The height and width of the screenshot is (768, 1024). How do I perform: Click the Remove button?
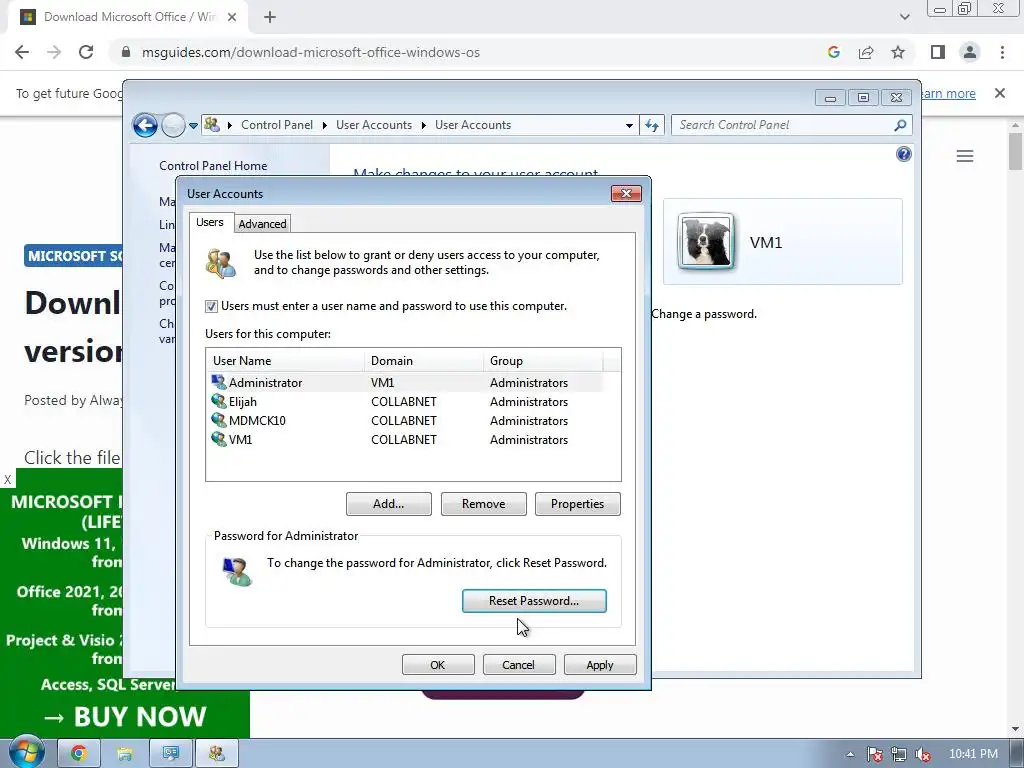[483, 504]
